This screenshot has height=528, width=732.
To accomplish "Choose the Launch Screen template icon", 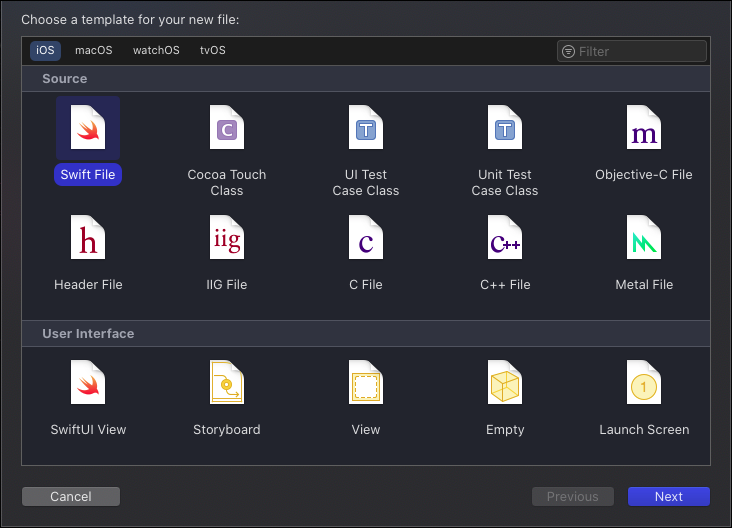I will [644, 382].
